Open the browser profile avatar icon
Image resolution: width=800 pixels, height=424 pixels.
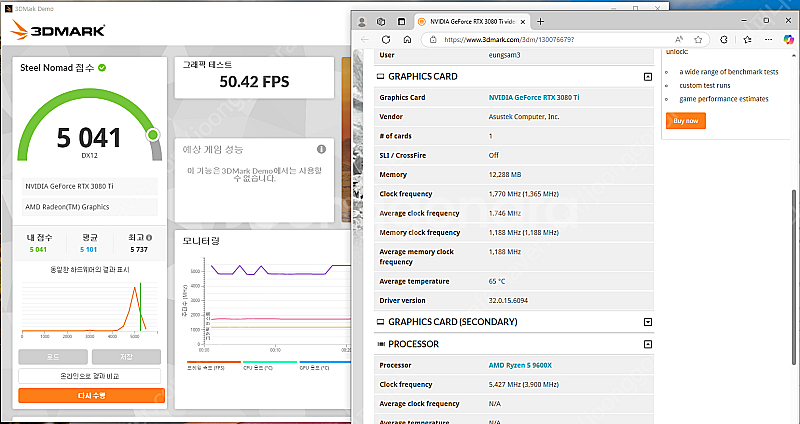coord(362,22)
